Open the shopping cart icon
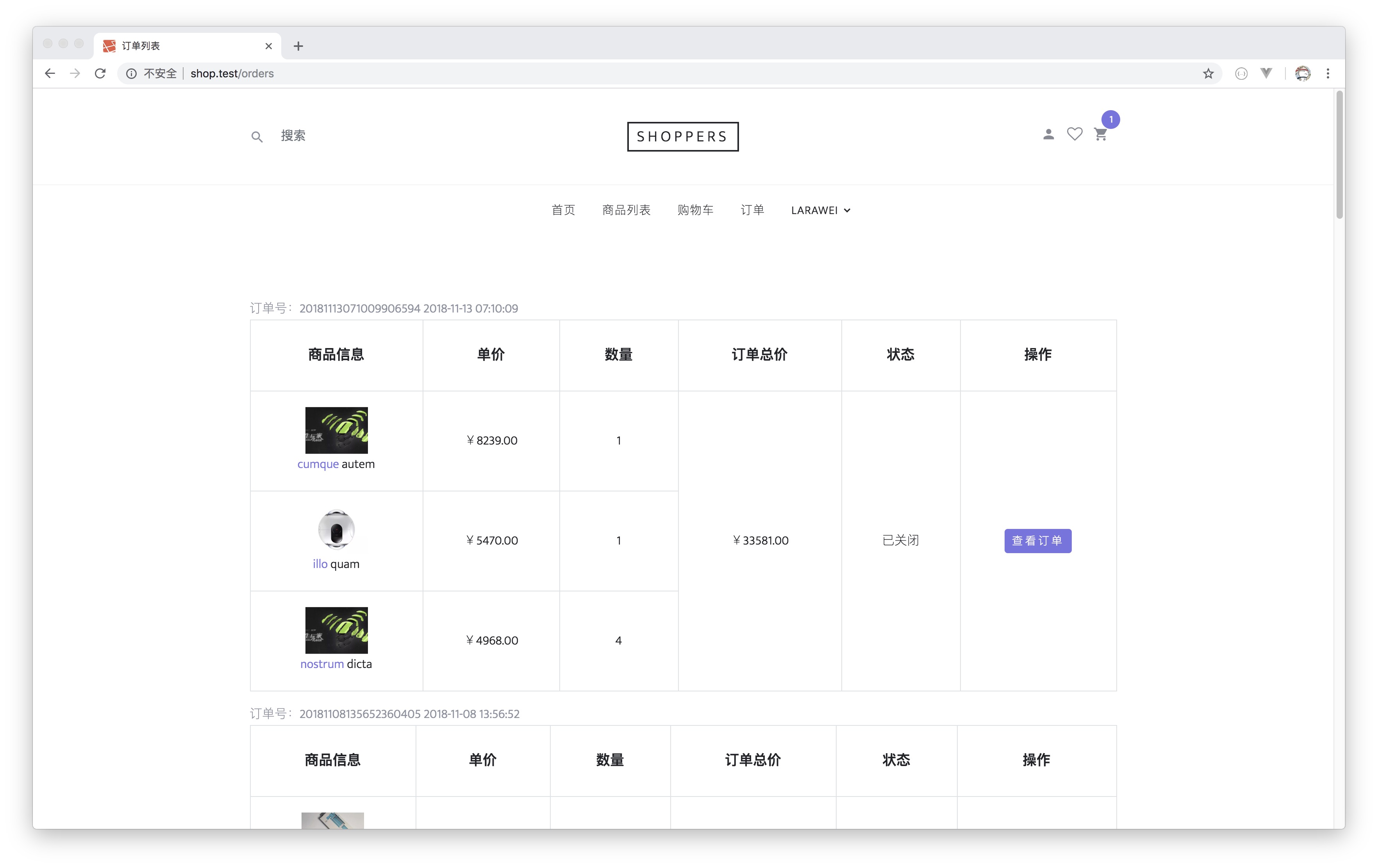The width and height of the screenshot is (1378, 868). tap(1100, 135)
